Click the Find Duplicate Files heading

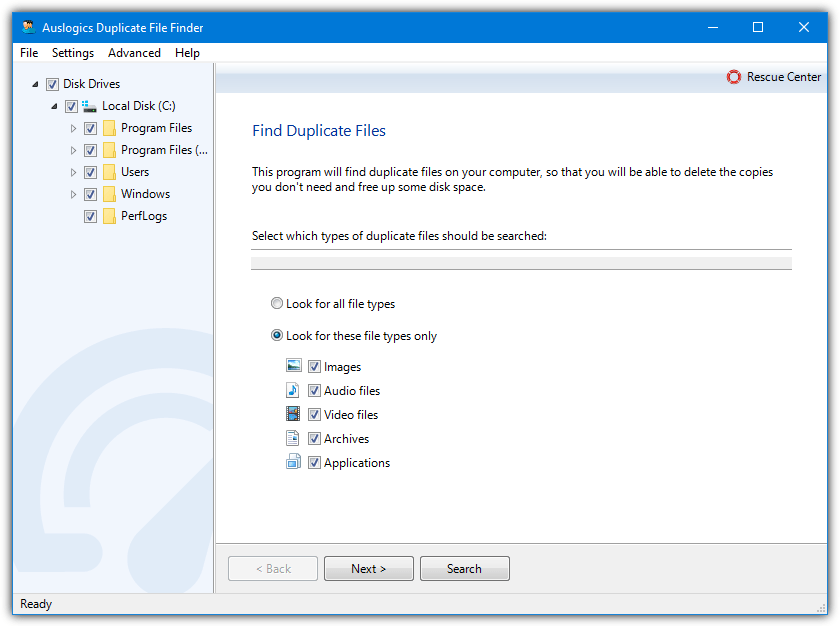319,131
